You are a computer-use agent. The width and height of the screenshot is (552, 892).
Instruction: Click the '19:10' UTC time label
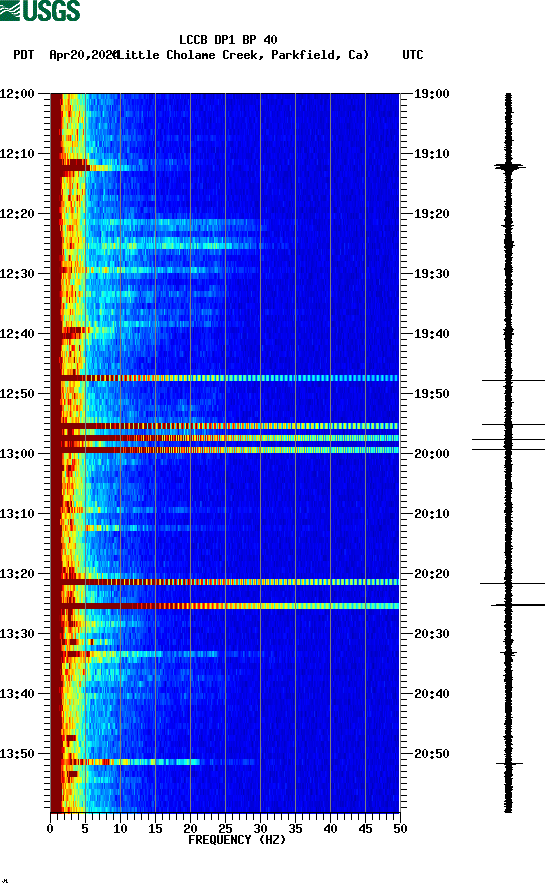click(x=431, y=154)
